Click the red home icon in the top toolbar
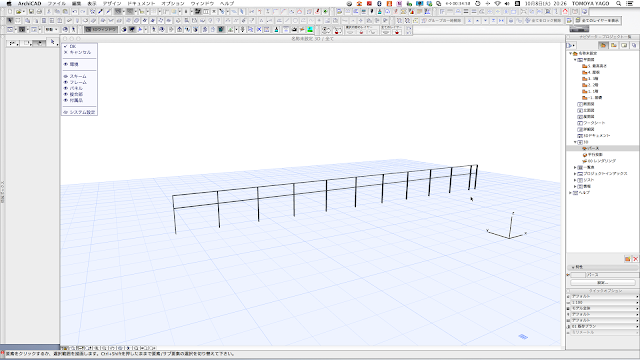Screen dimensions: 640x360 (565, 12)
